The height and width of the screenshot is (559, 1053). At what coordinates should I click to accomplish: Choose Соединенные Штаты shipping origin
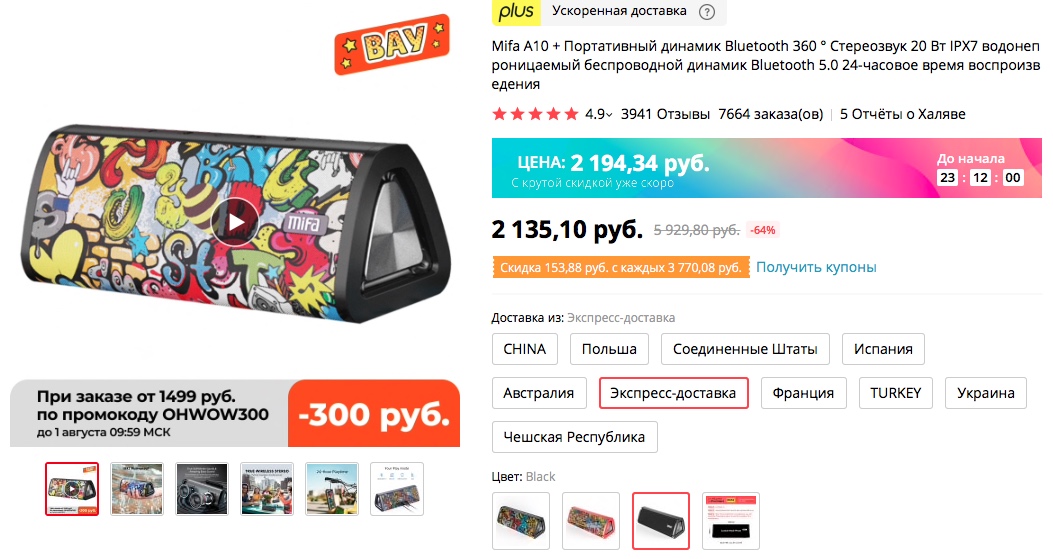click(745, 349)
